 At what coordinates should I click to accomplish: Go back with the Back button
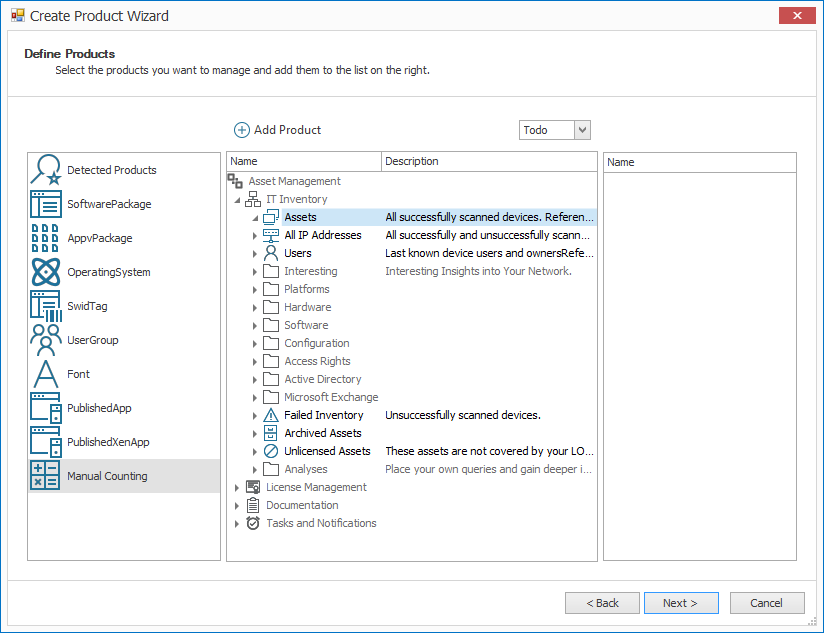602,603
